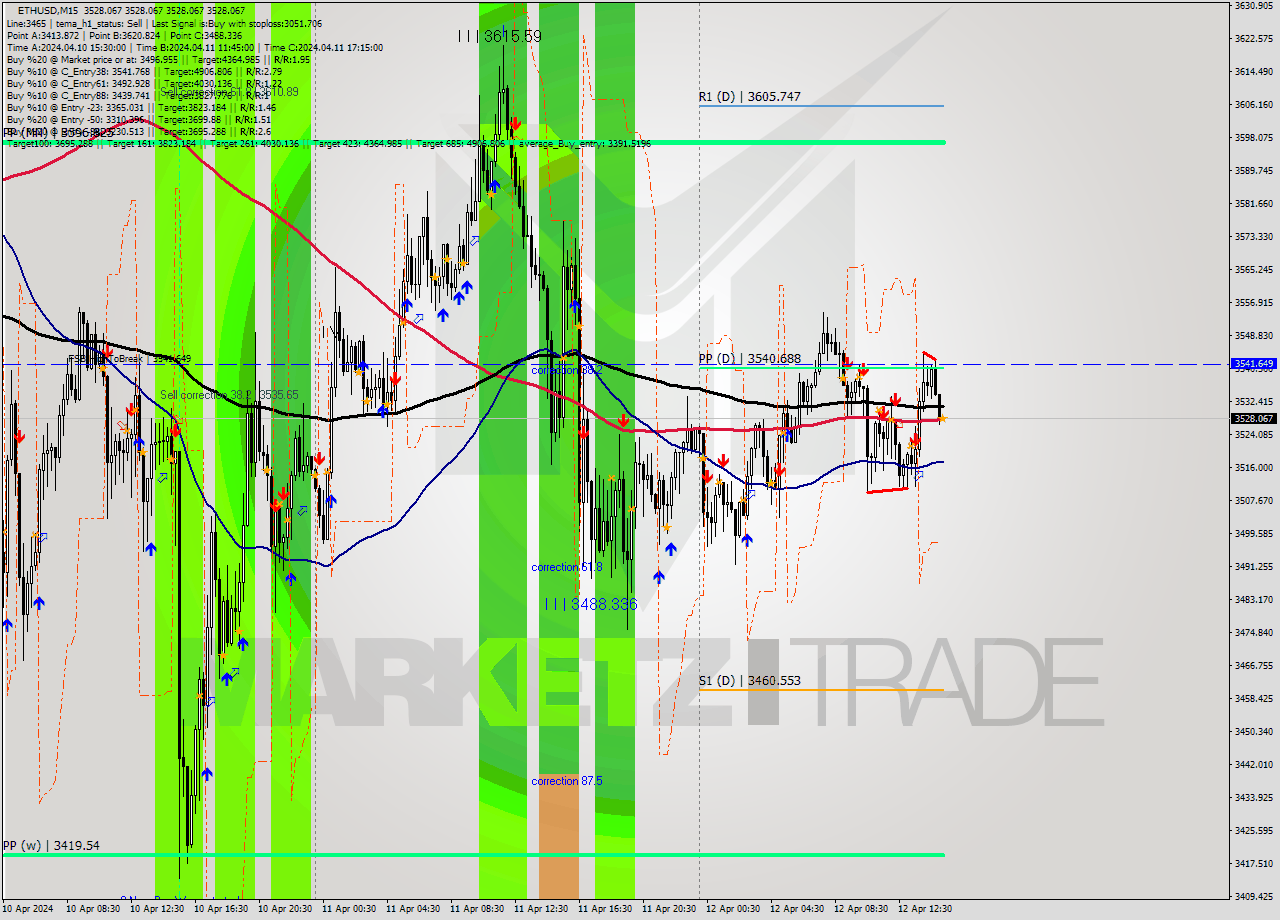The image size is (1280, 920).
Task: Click 3630.905 on the price axis
Action: (1254, 5)
